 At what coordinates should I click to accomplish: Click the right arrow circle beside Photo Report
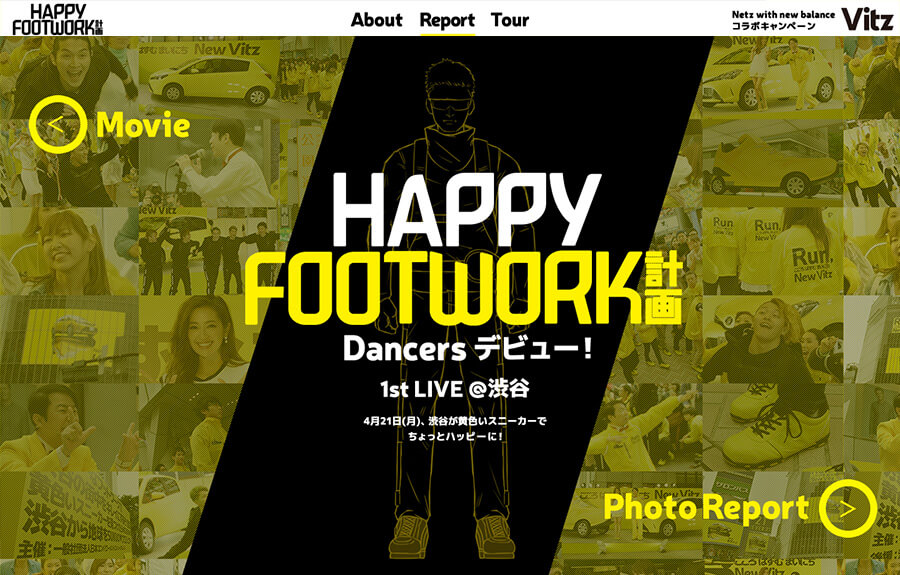click(x=848, y=508)
